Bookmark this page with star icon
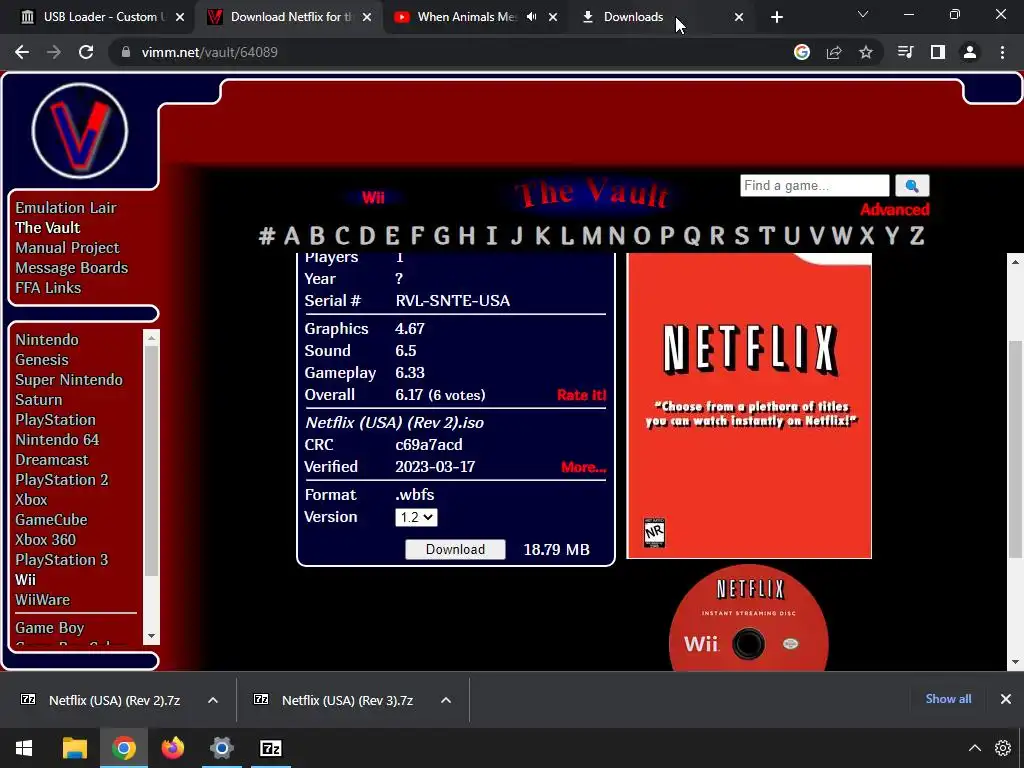Image resolution: width=1024 pixels, height=768 pixels. click(866, 52)
